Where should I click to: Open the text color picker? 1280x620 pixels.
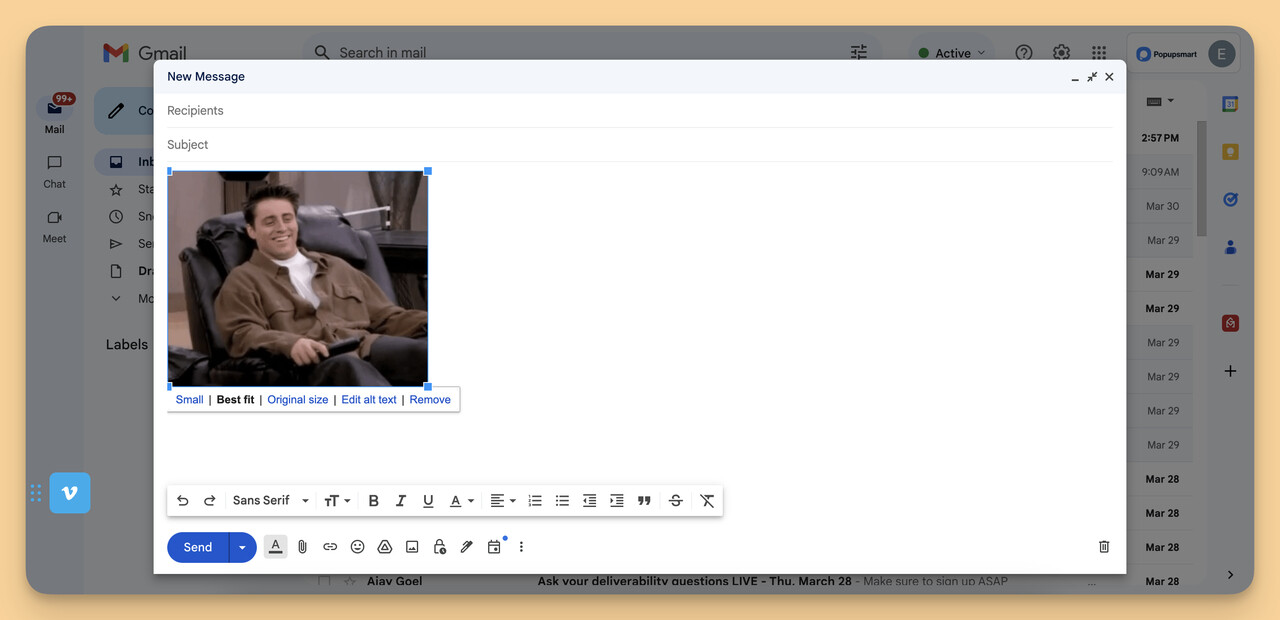click(x=461, y=501)
